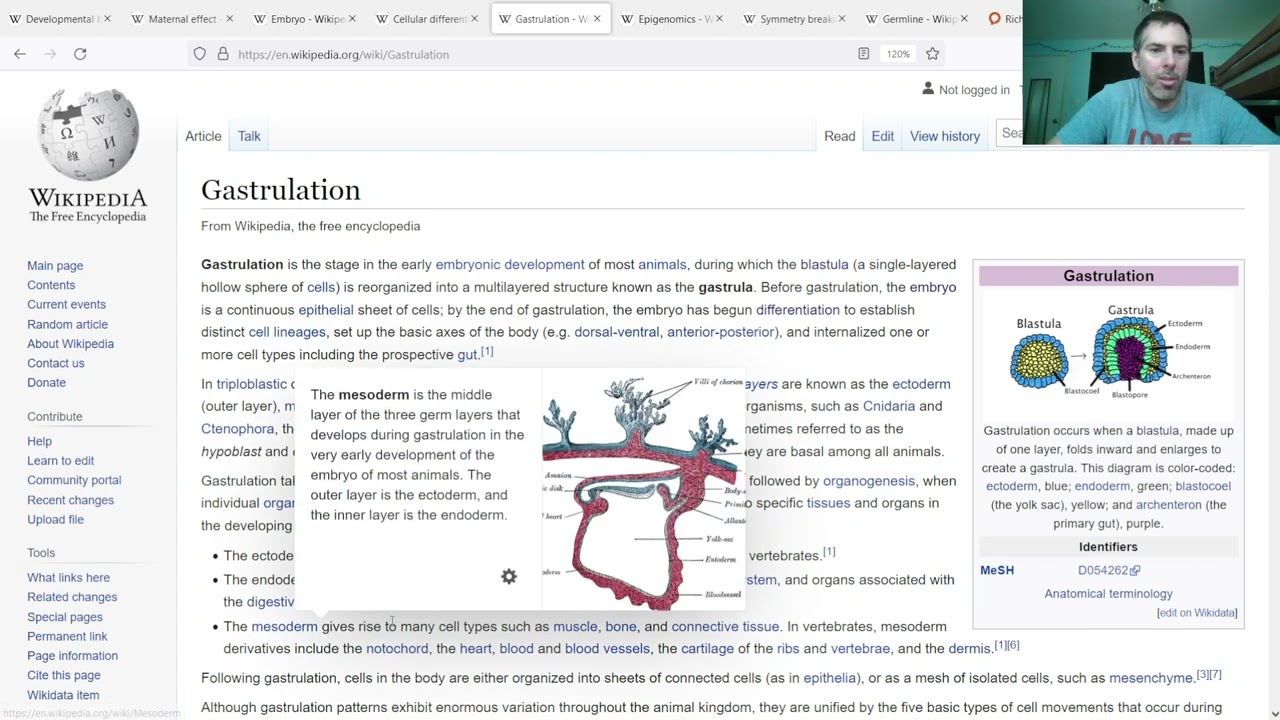Follow the mesoderm link in bullet list

(x=284, y=626)
